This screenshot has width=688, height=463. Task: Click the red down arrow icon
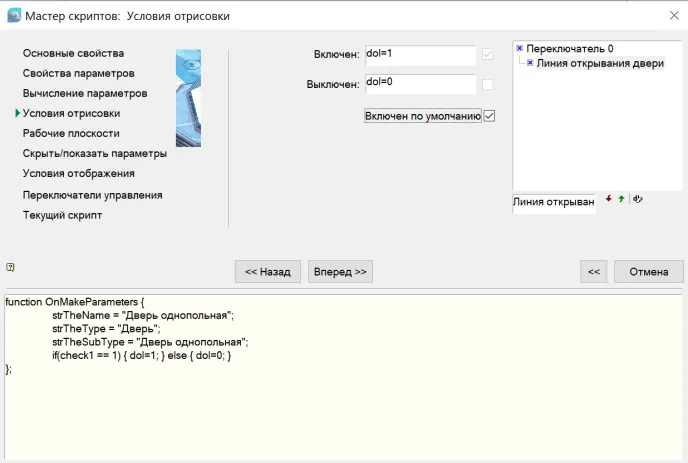[609, 199]
